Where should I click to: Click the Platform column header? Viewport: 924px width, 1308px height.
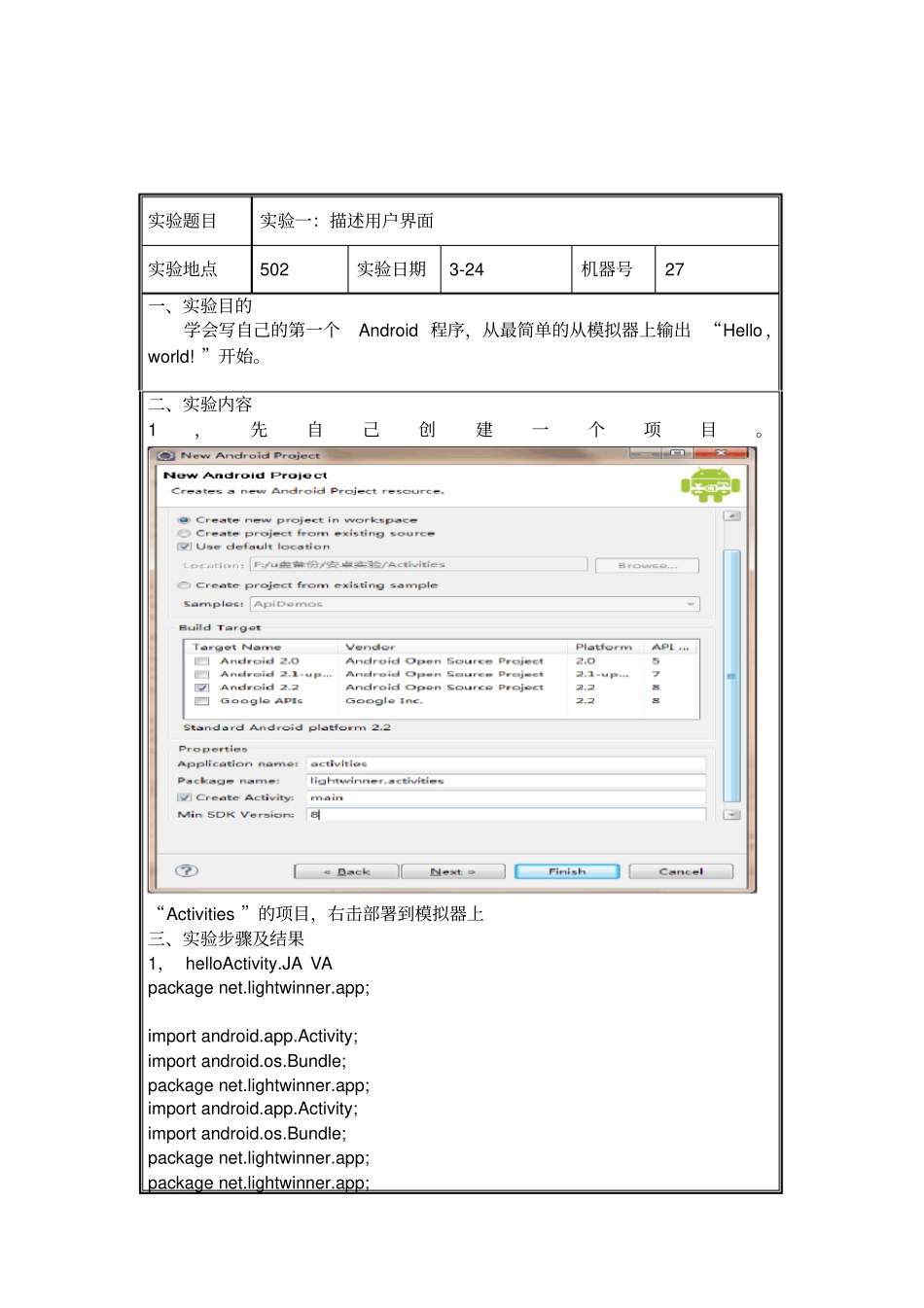click(x=606, y=647)
